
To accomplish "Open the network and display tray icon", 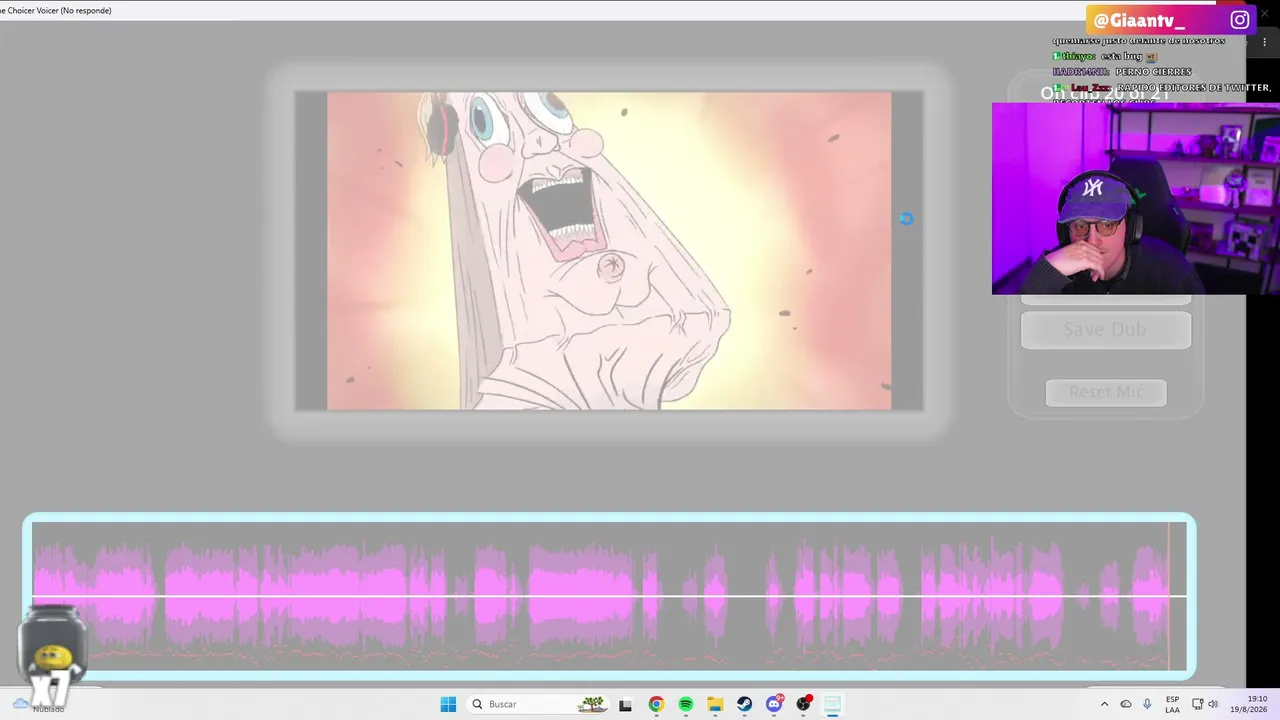I will click(x=1198, y=704).
